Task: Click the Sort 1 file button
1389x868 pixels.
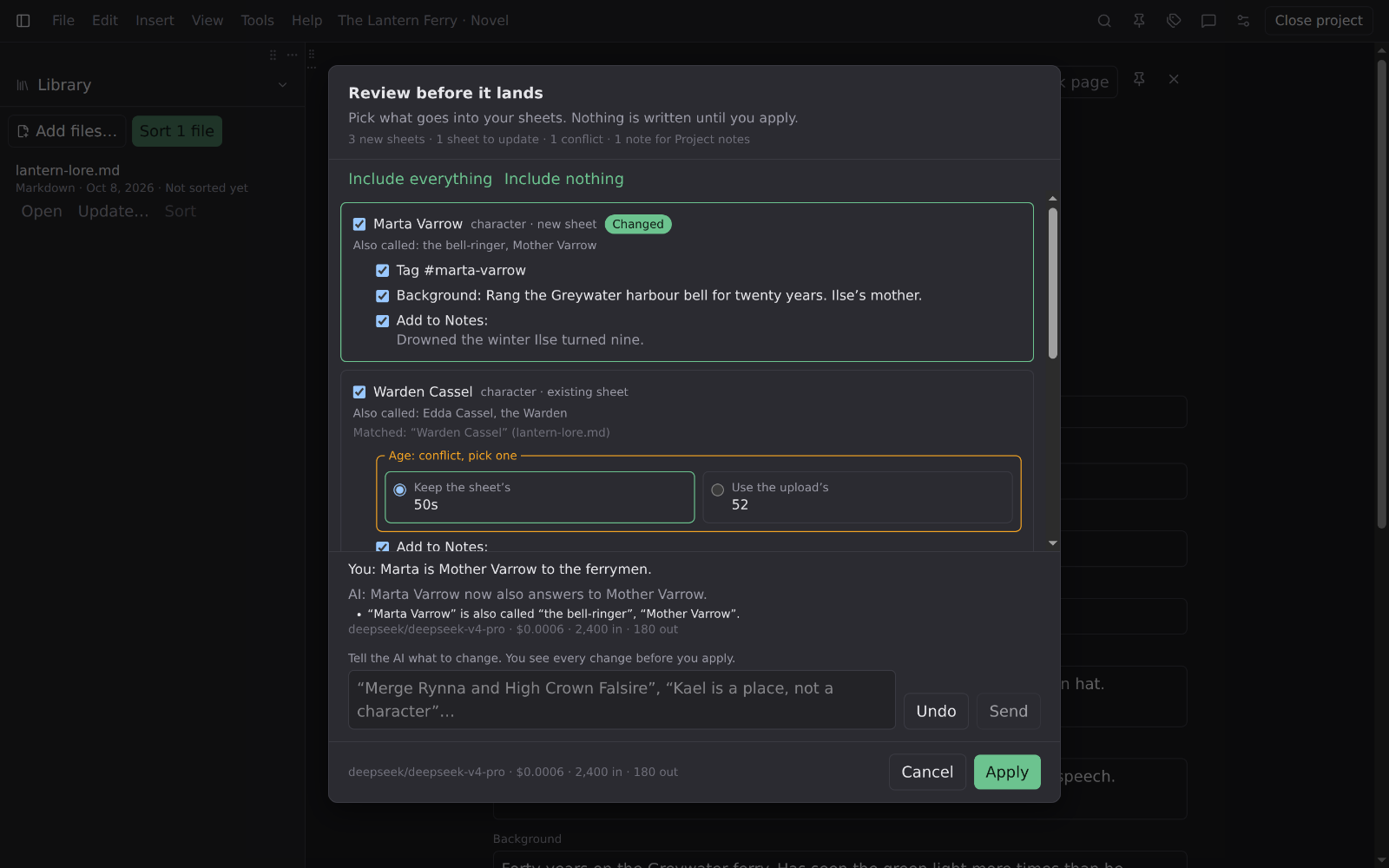Action: click(177, 131)
